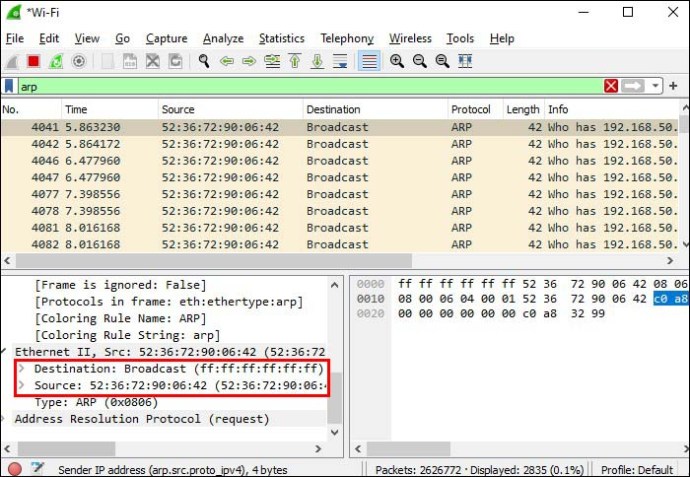Stop the running capture with the red square

33,61
